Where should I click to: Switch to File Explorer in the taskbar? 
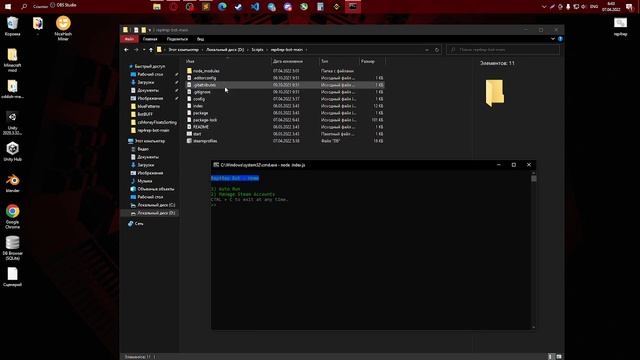(157, 7)
